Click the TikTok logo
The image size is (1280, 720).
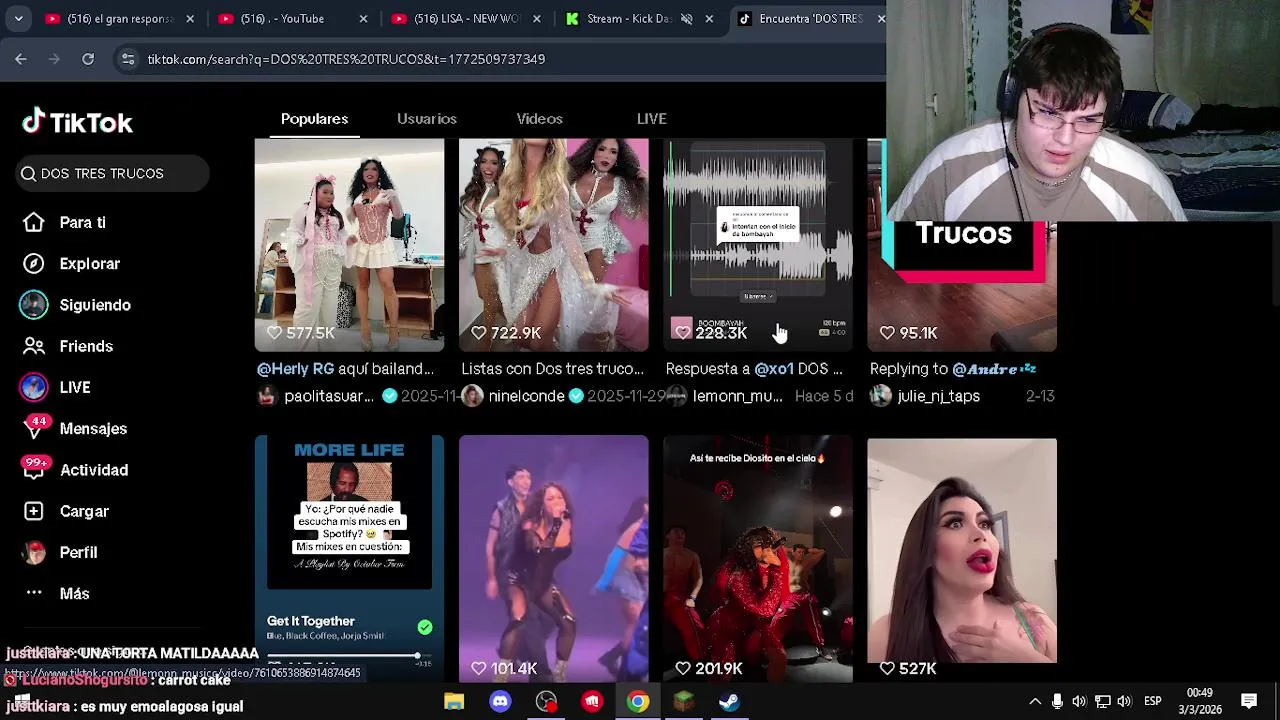coord(78,122)
